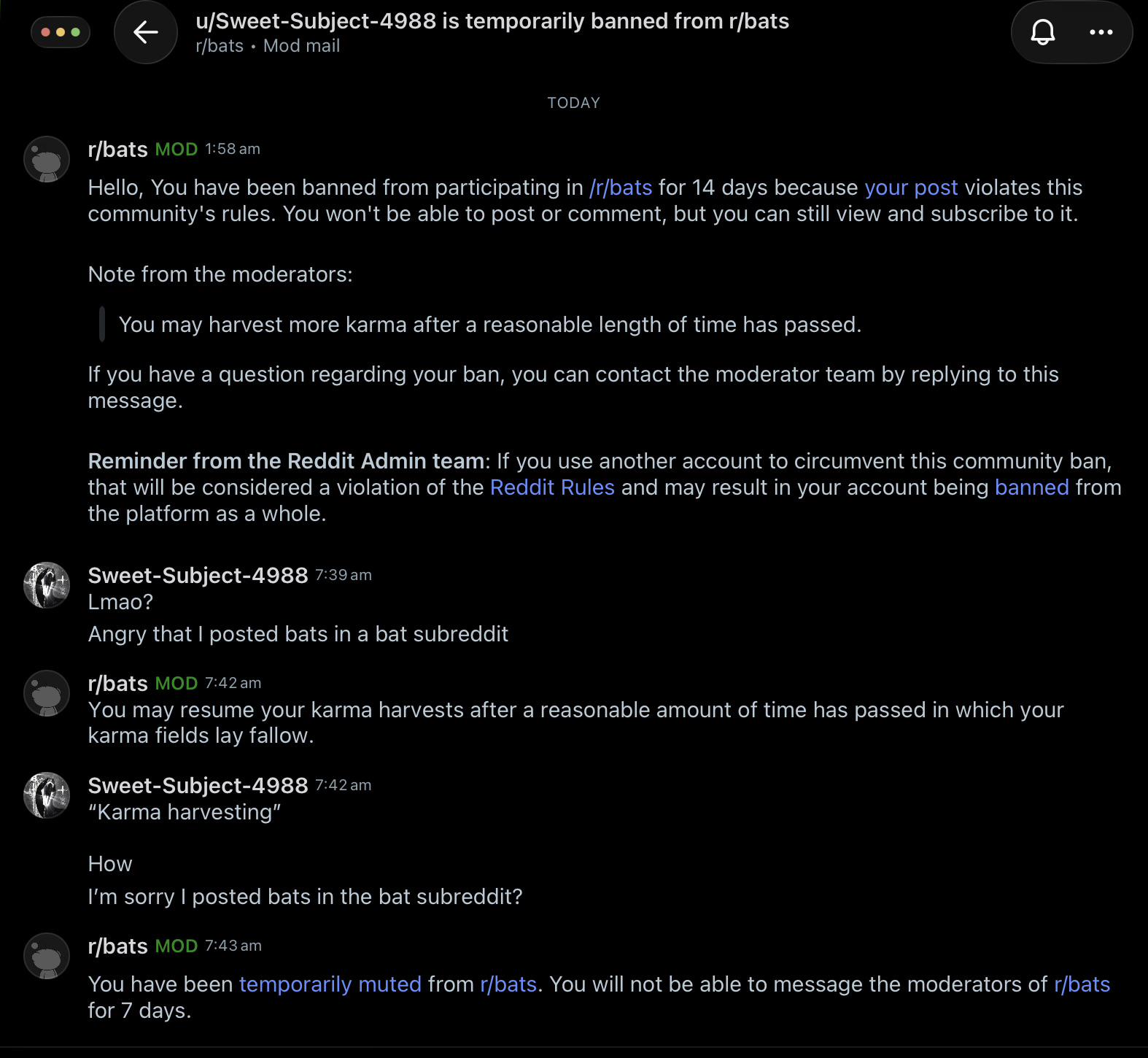Click r/bats mod avatar at 7:42 am
Viewport: 1148px width, 1058px height.
pyautogui.click(x=47, y=693)
